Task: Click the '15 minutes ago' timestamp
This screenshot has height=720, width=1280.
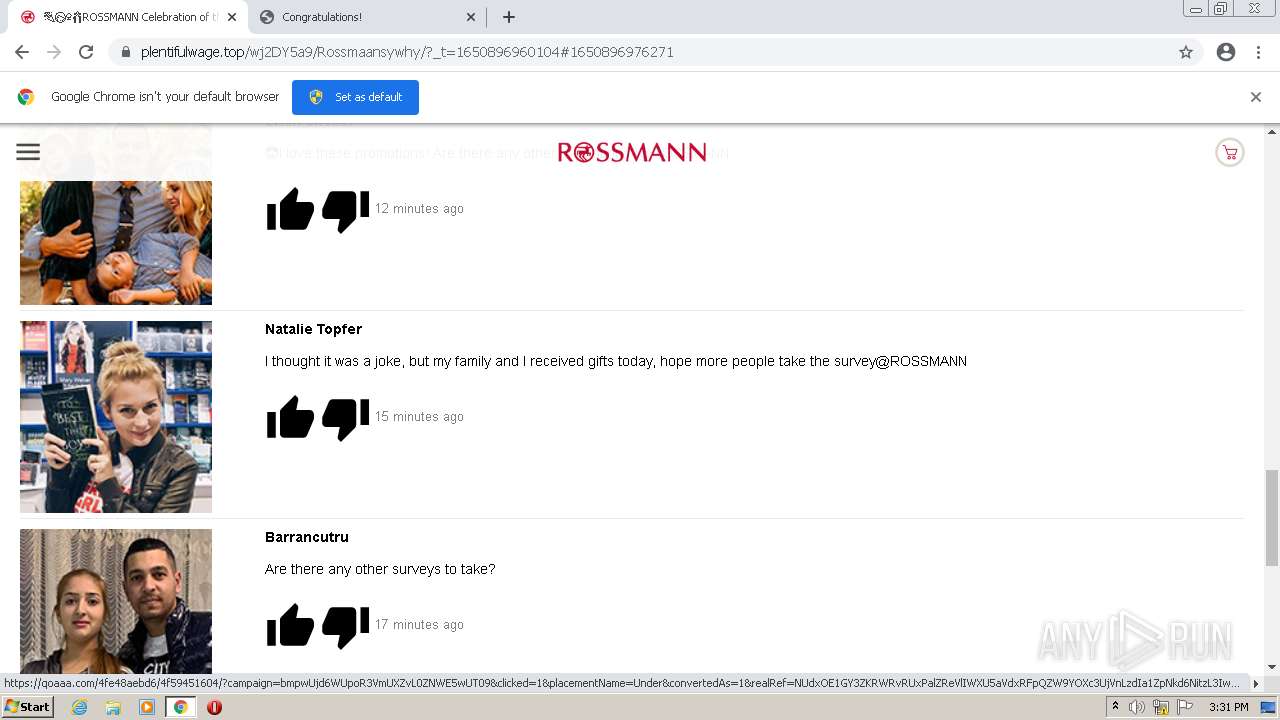Action: pyautogui.click(x=419, y=417)
